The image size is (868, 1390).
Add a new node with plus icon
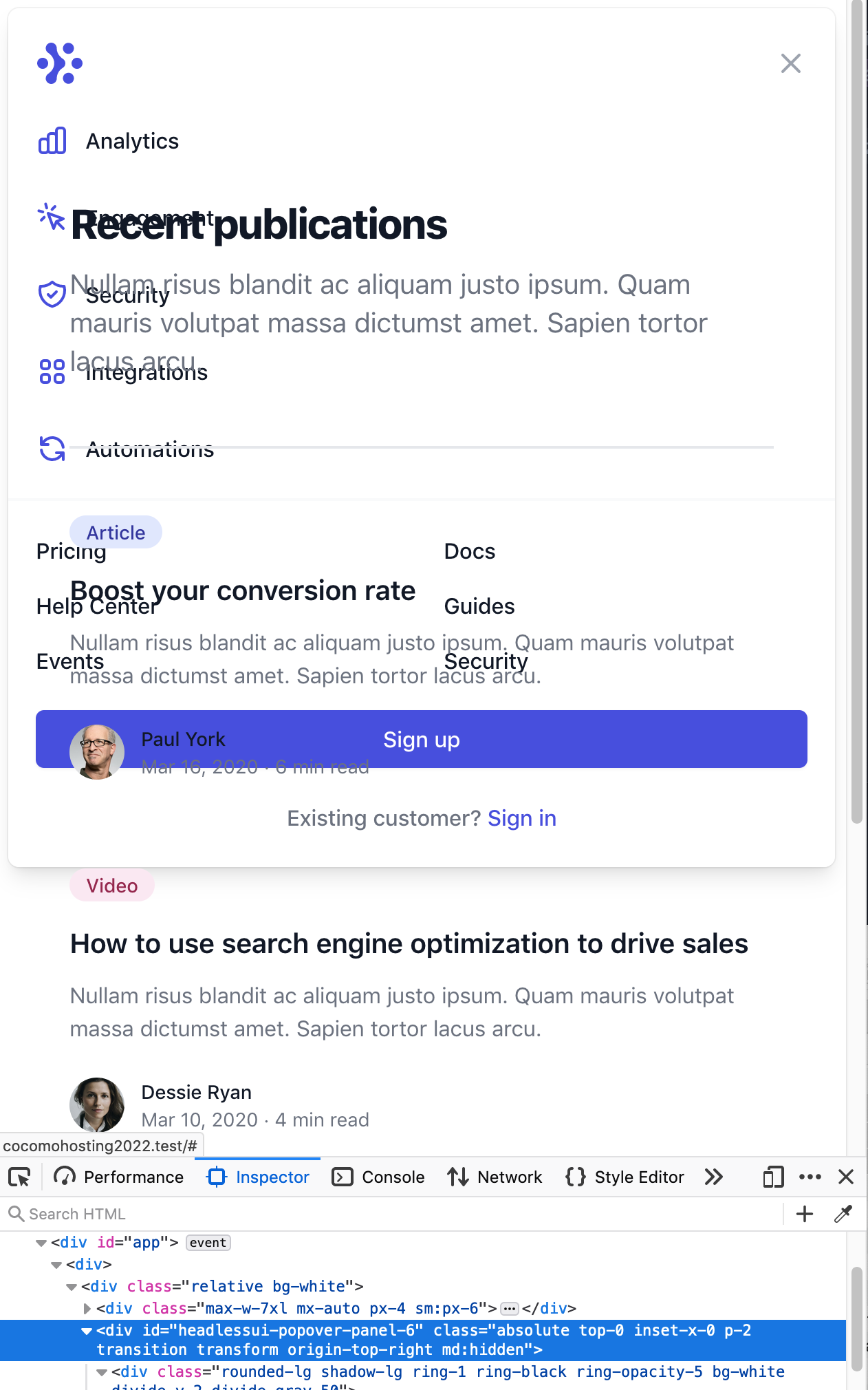(805, 1214)
